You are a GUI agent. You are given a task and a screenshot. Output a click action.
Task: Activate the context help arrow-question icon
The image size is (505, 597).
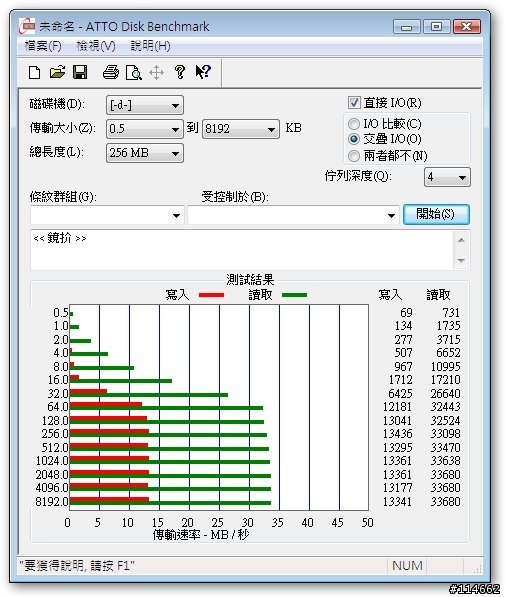(x=203, y=72)
